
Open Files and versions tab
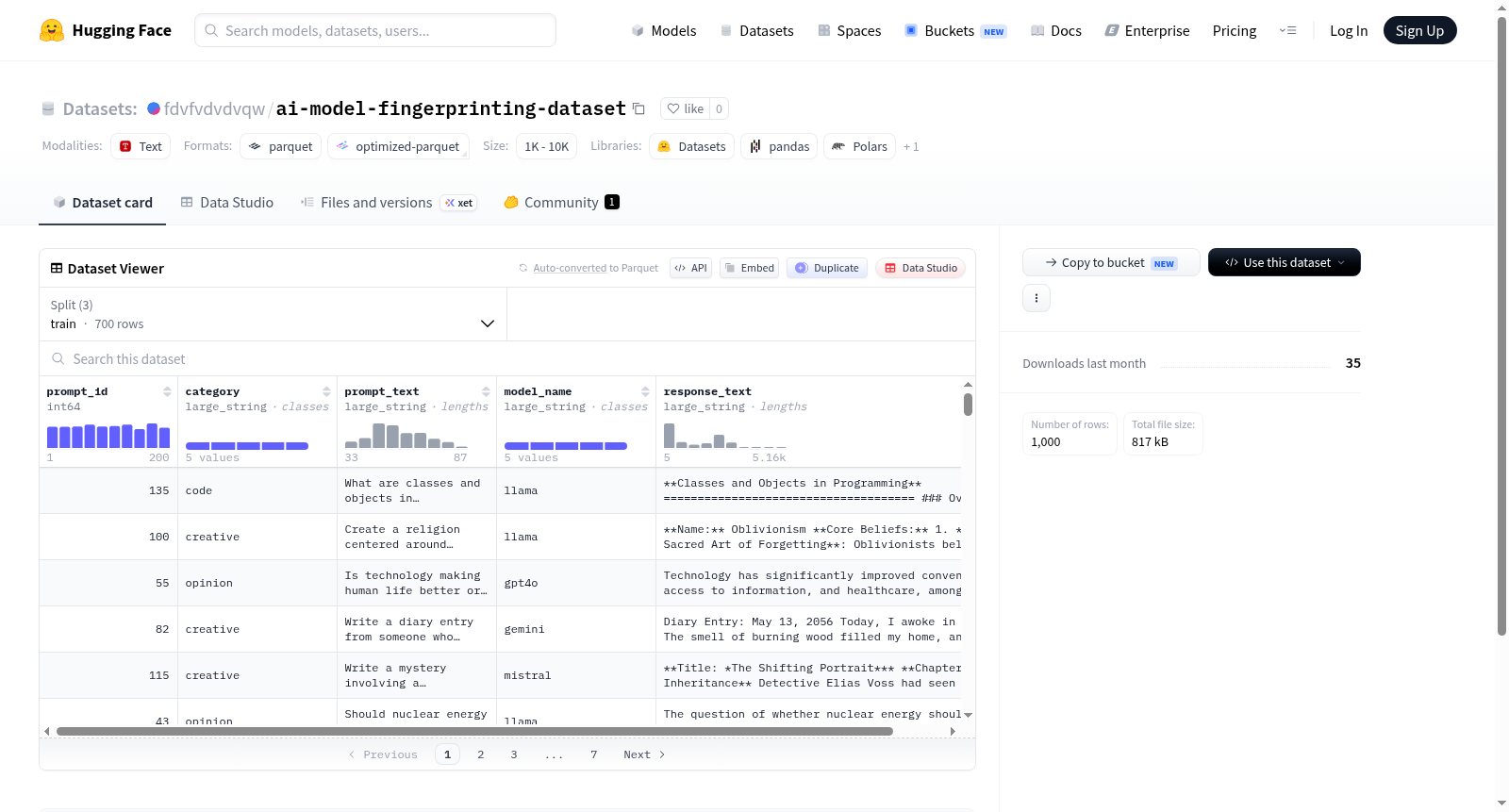[x=389, y=202]
